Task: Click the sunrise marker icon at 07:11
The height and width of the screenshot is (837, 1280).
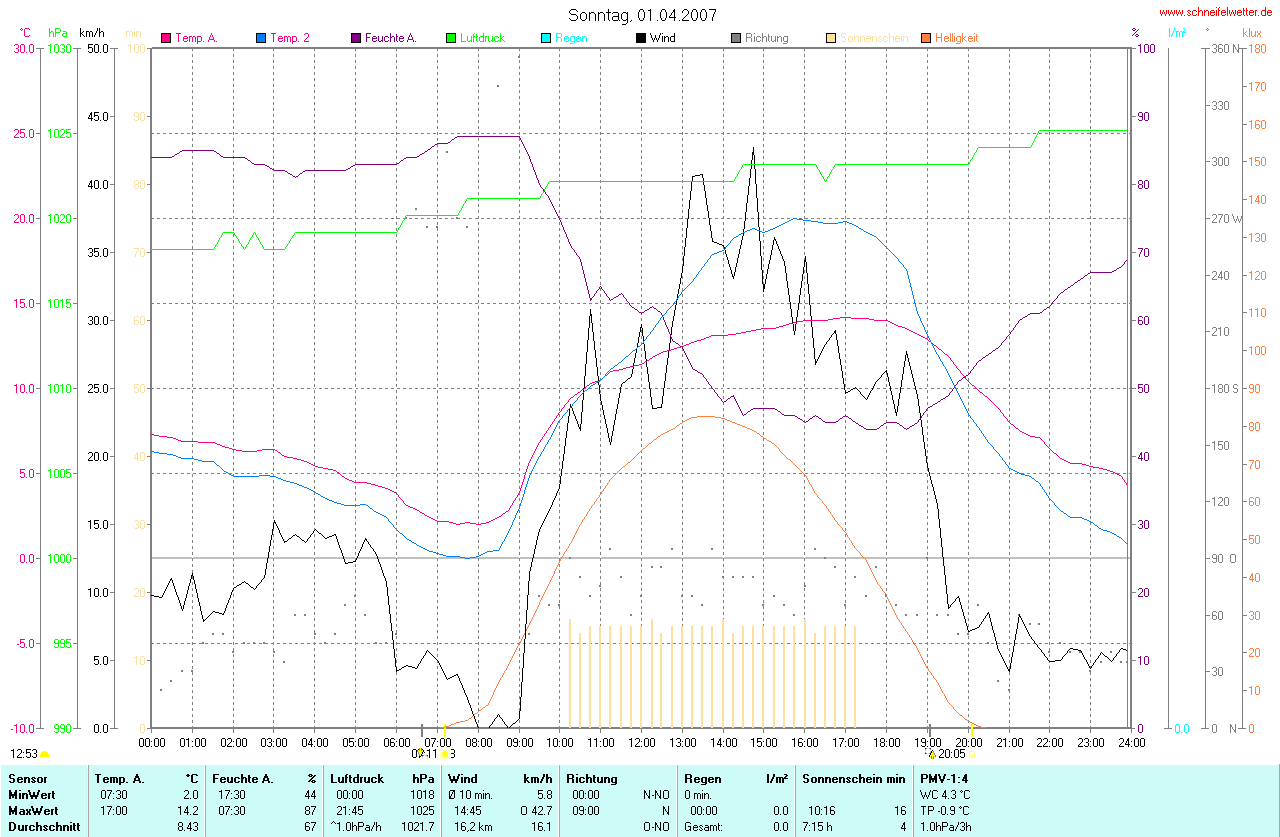Action: [x=444, y=754]
